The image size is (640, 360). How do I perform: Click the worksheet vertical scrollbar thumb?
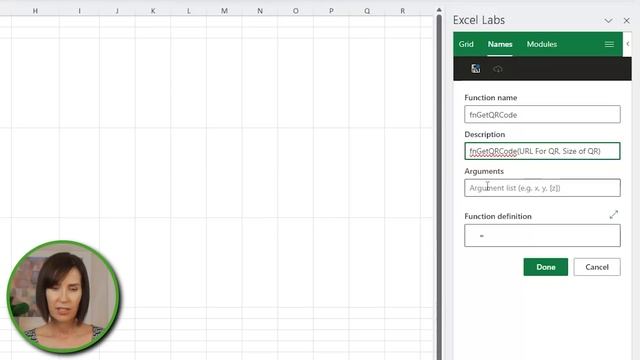[439, 188]
